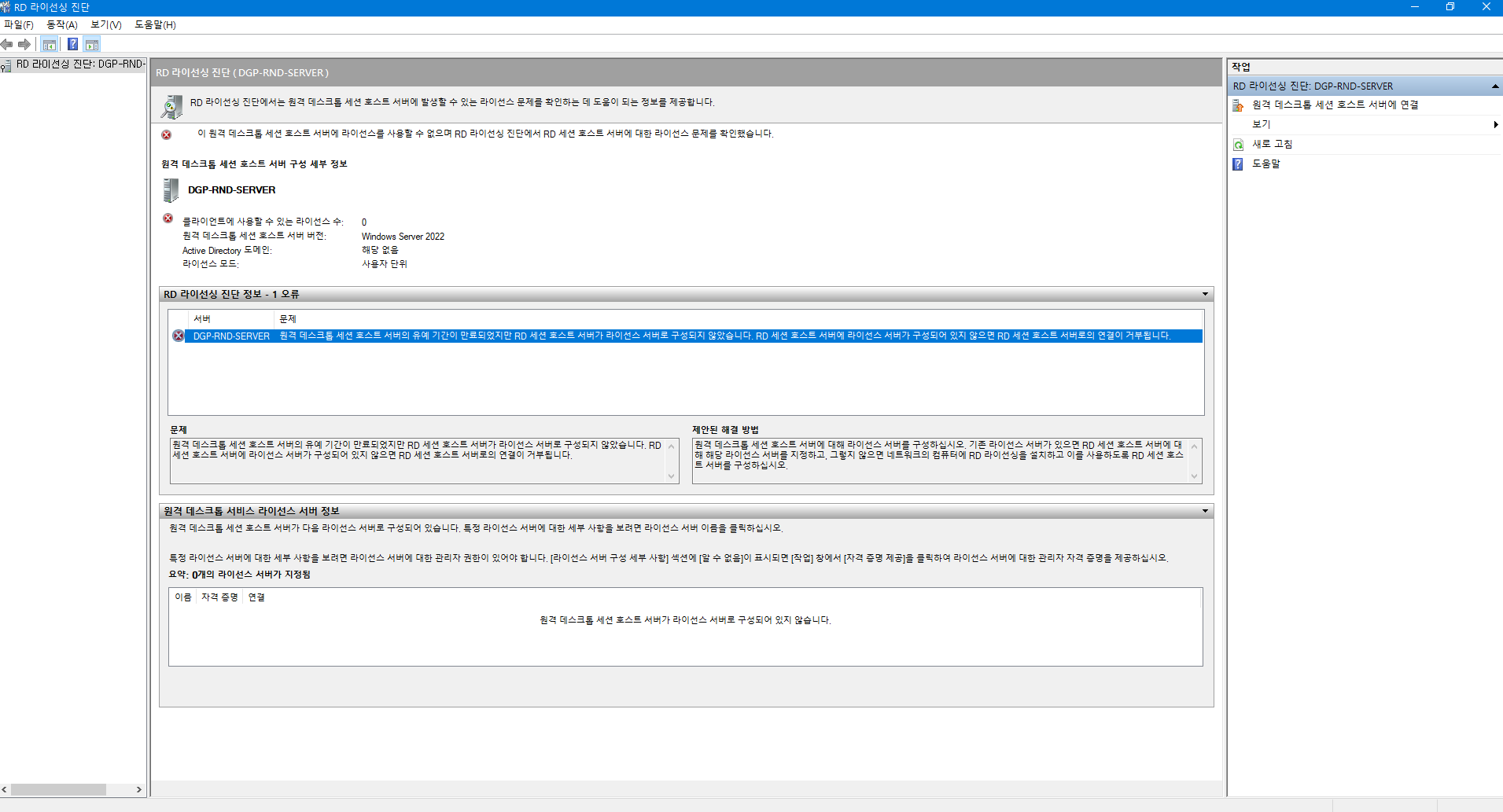Click the green refresh icon in actions pane
This screenshot has width=1503, height=812.
tap(1239, 145)
